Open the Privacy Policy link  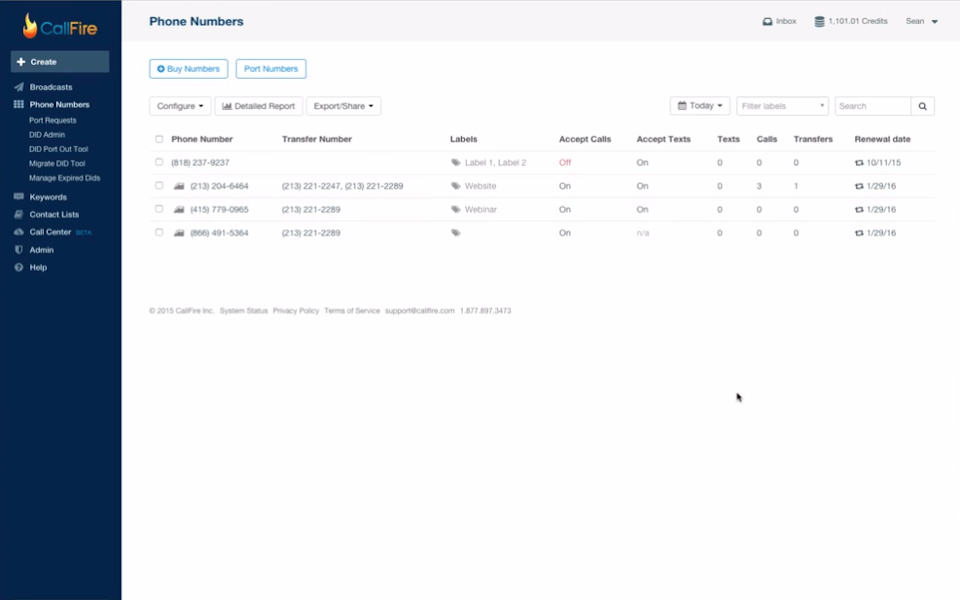(x=295, y=310)
